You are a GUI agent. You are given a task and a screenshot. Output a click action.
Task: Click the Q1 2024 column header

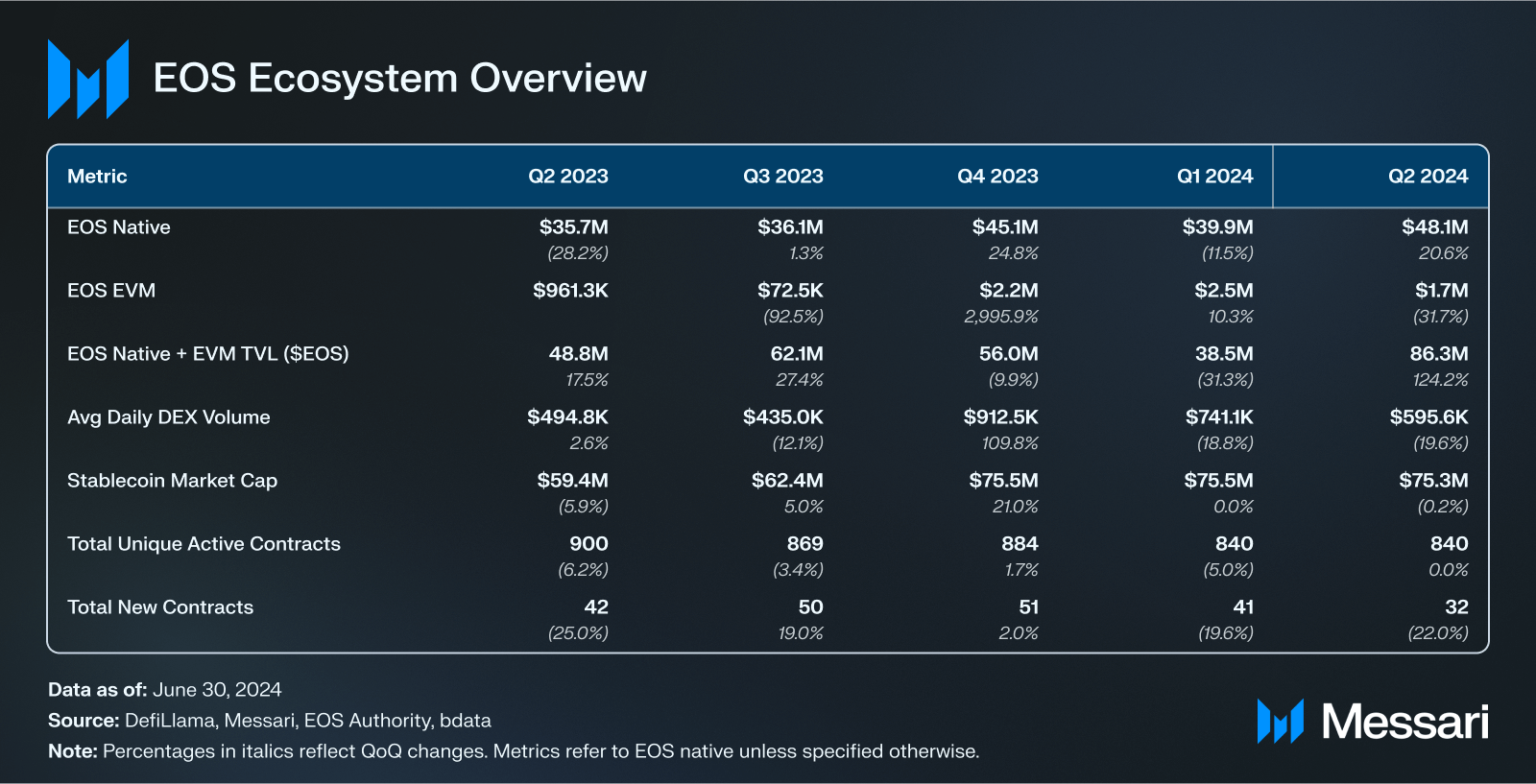pos(1214,177)
